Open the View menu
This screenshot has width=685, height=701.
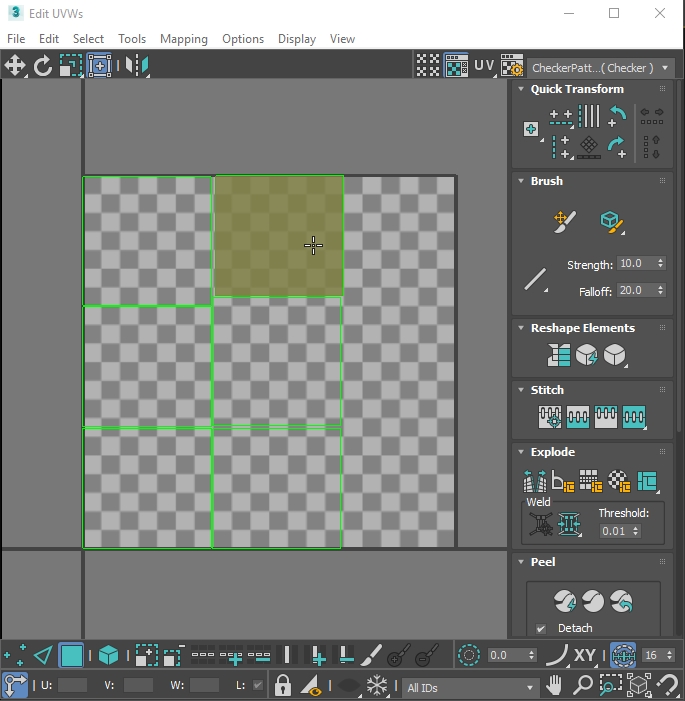pyautogui.click(x=342, y=39)
